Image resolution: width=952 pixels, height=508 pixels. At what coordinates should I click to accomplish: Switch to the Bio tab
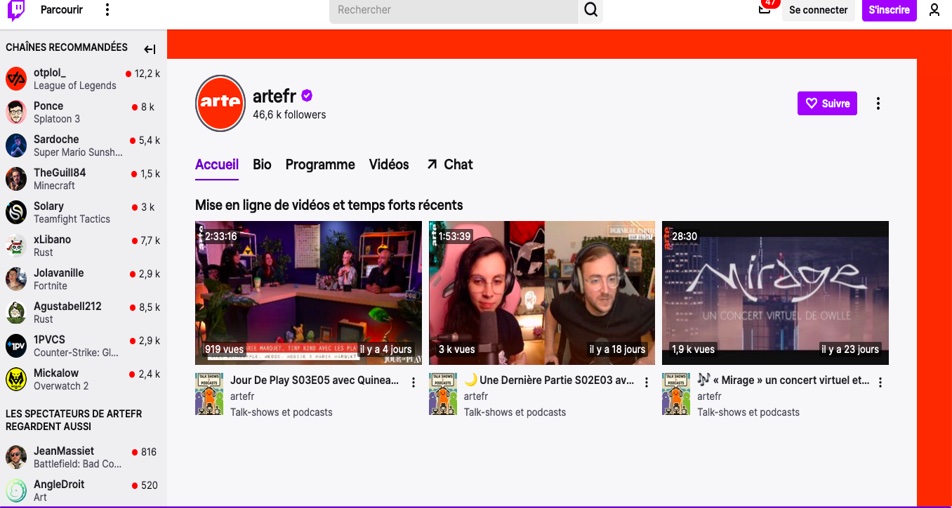pos(262,164)
